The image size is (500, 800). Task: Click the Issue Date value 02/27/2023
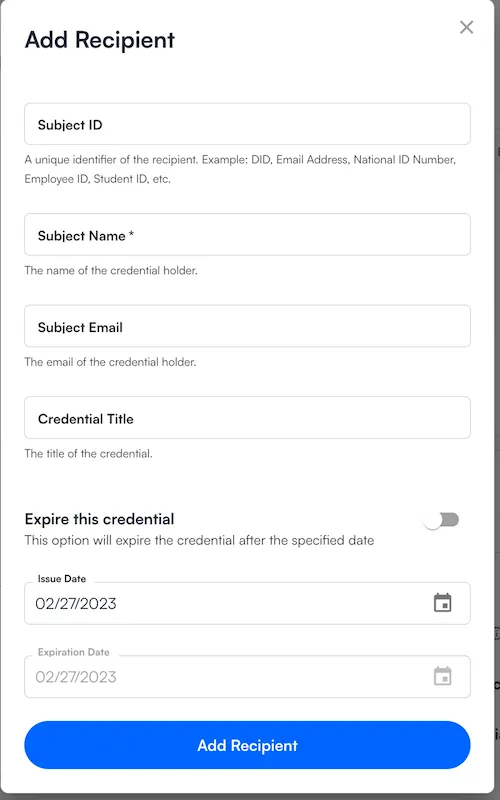point(76,604)
